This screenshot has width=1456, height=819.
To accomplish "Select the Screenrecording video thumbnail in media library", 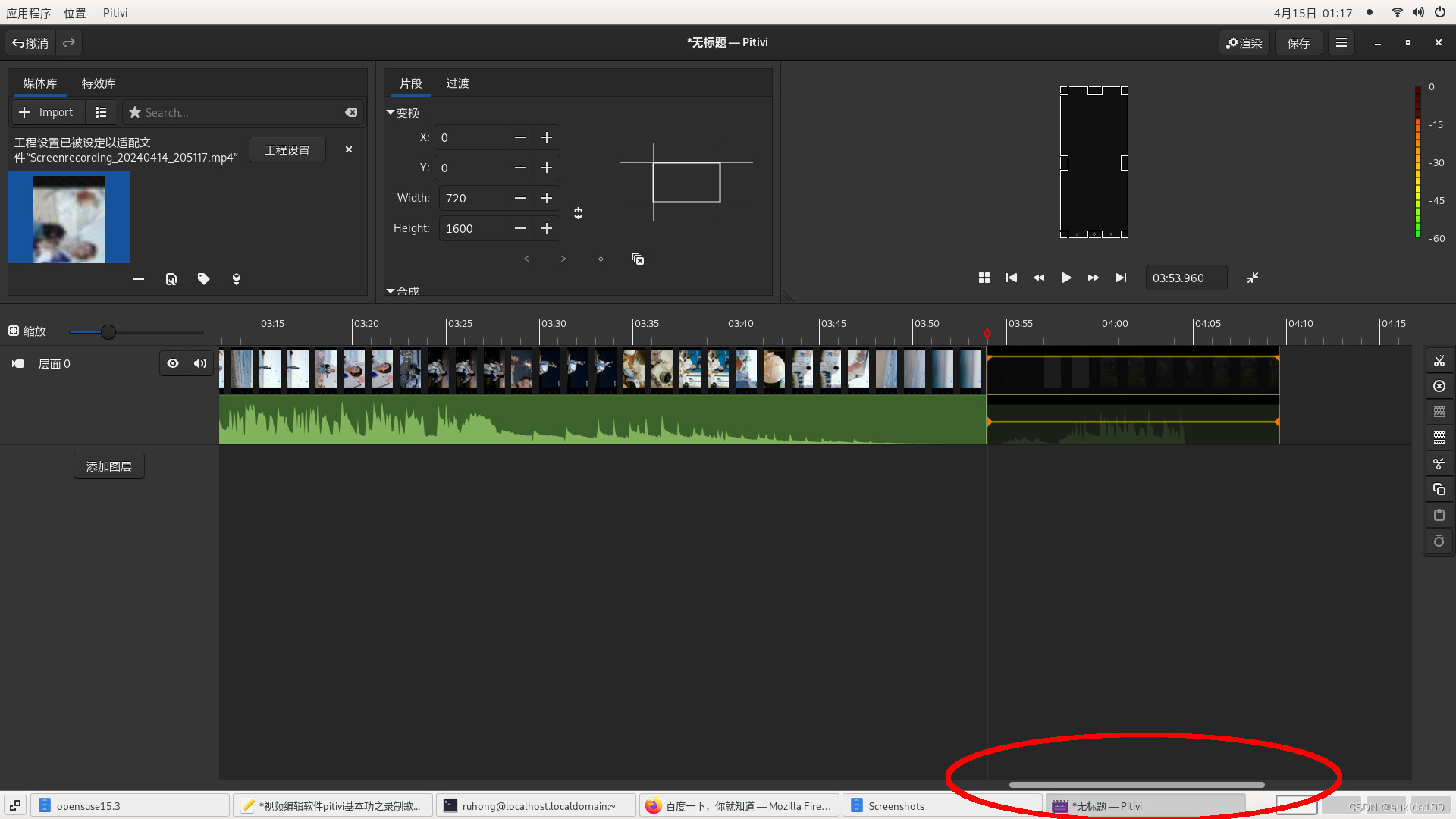I will point(69,218).
